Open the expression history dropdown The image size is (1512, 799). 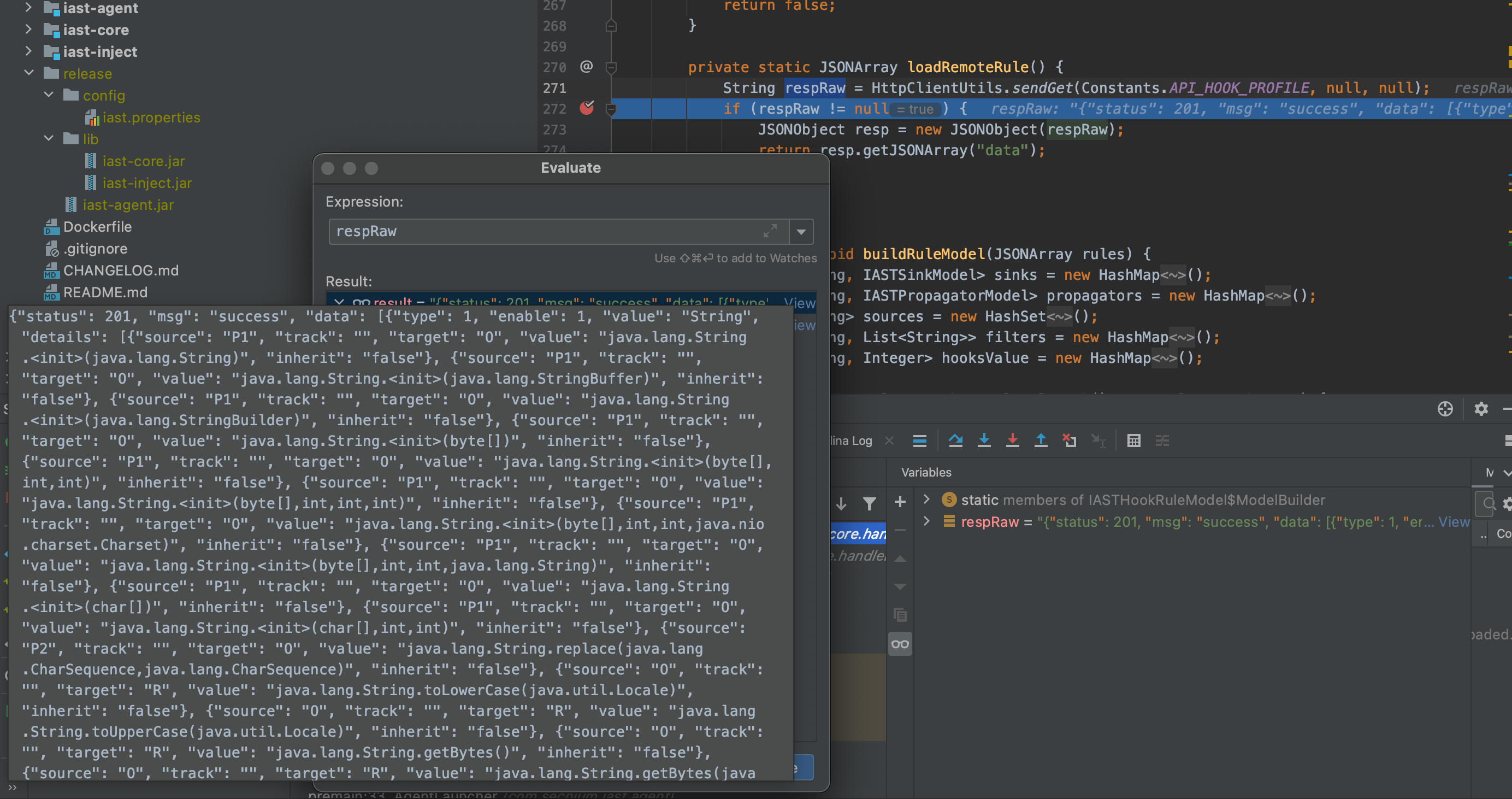click(801, 231)
